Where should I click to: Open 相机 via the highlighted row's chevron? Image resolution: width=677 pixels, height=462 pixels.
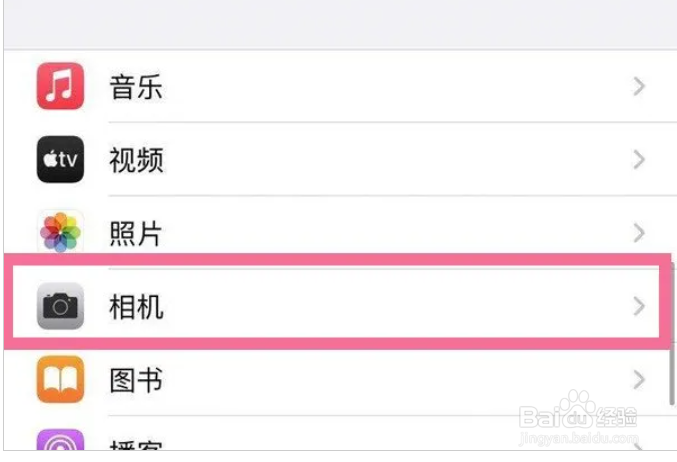tap(639, 306)
